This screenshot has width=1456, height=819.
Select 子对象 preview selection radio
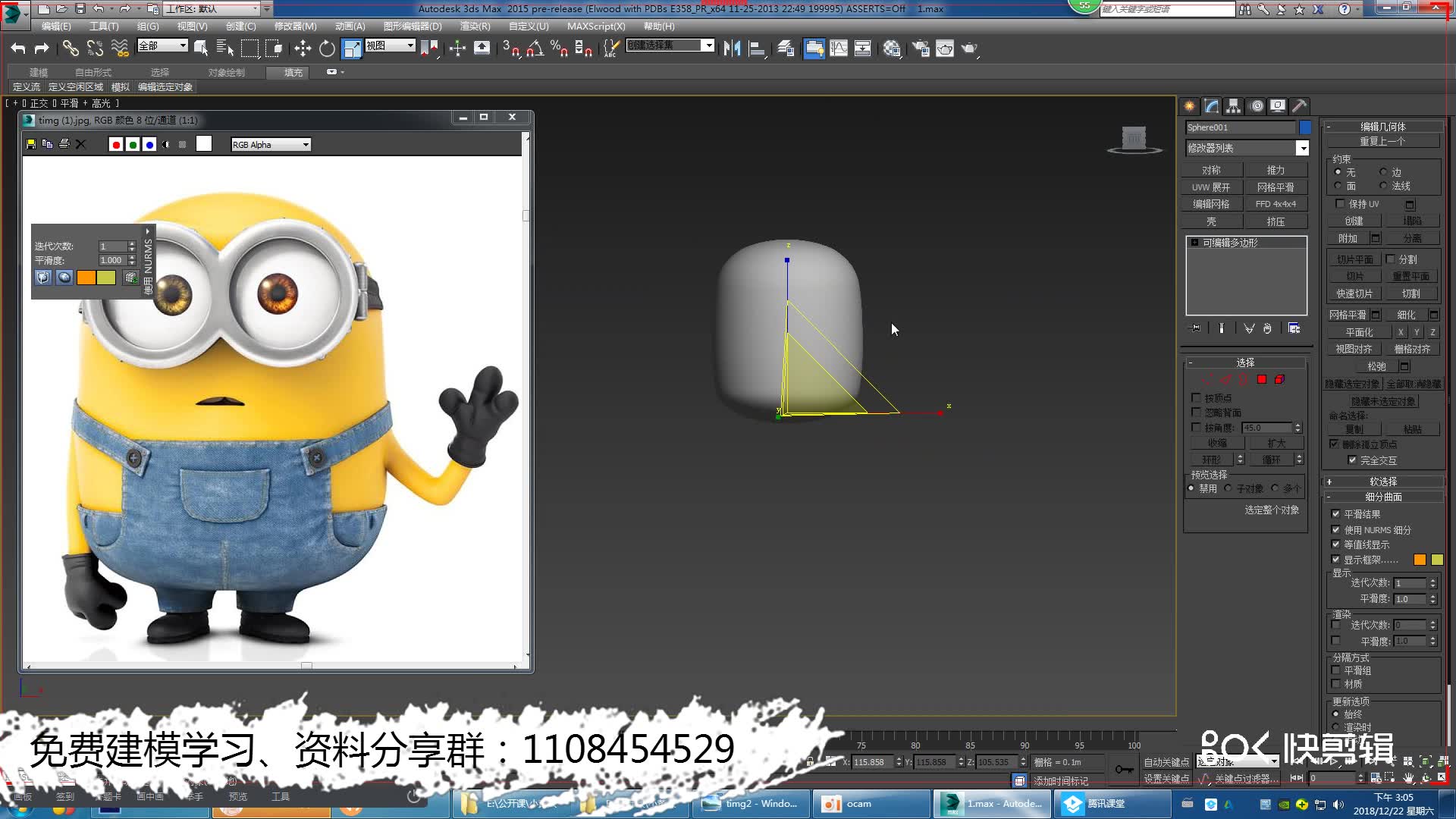tap(1228, 488)
